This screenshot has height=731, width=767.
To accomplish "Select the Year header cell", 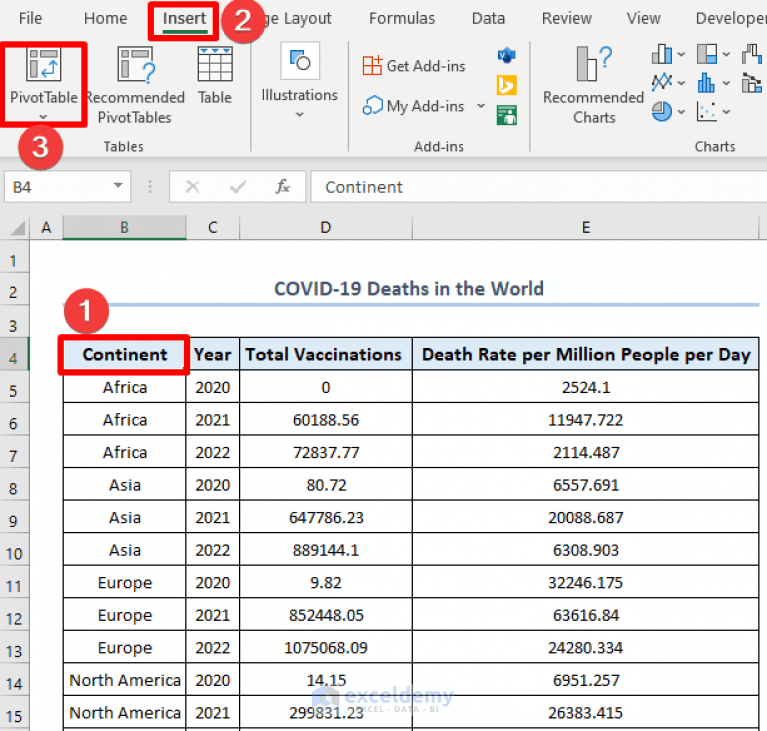I will (x=213, y=354).
